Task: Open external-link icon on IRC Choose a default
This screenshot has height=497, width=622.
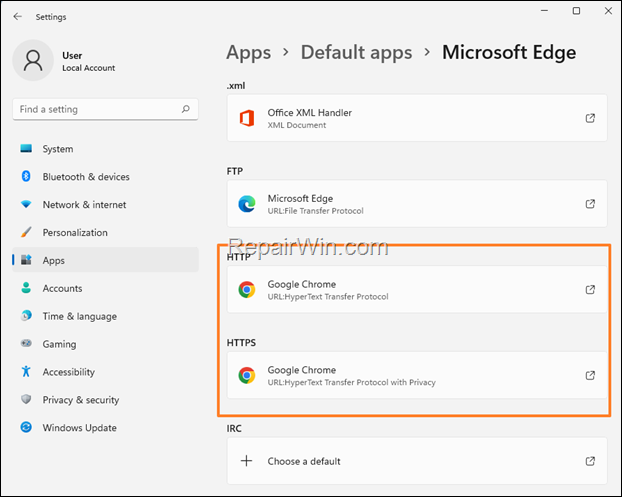Action: click(590, 461)
